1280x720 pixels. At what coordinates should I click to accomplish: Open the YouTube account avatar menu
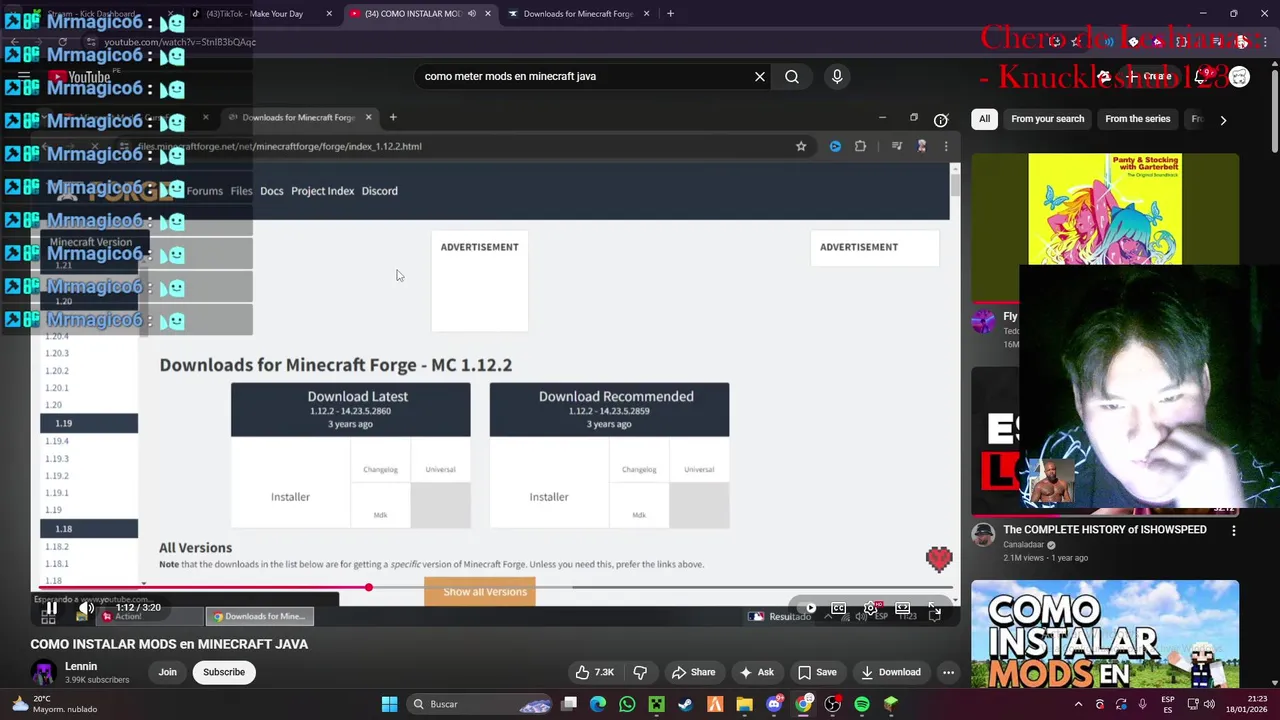1240,76
